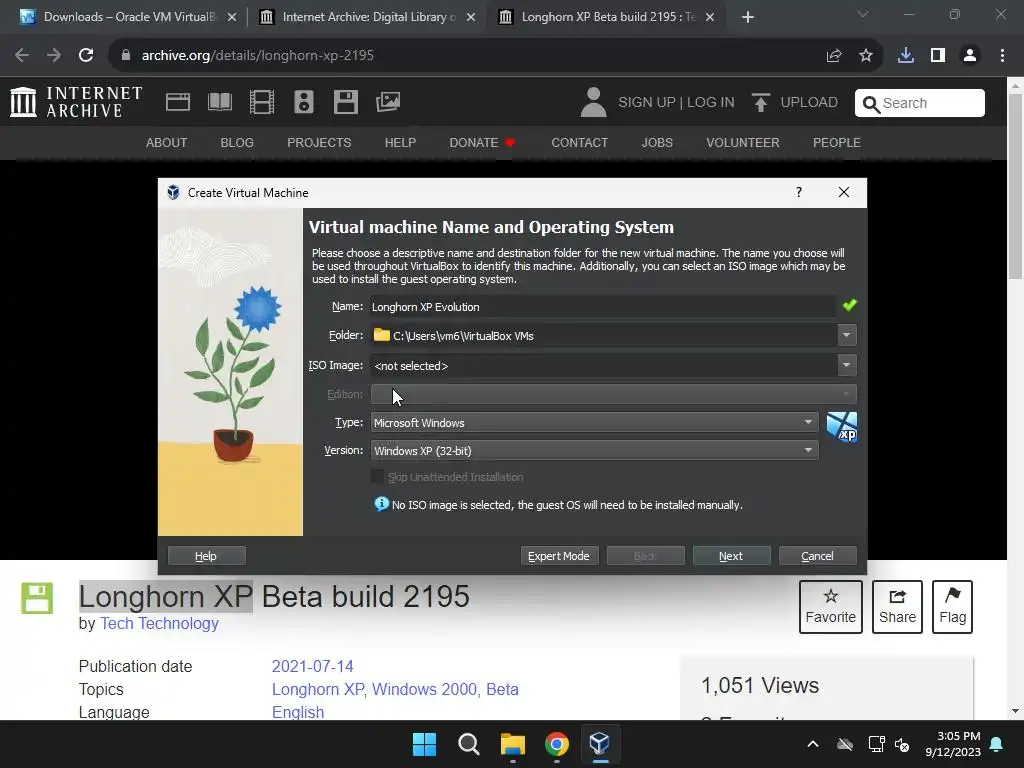Open the CONTACT nav item
1024x768 pixels.
579,142
